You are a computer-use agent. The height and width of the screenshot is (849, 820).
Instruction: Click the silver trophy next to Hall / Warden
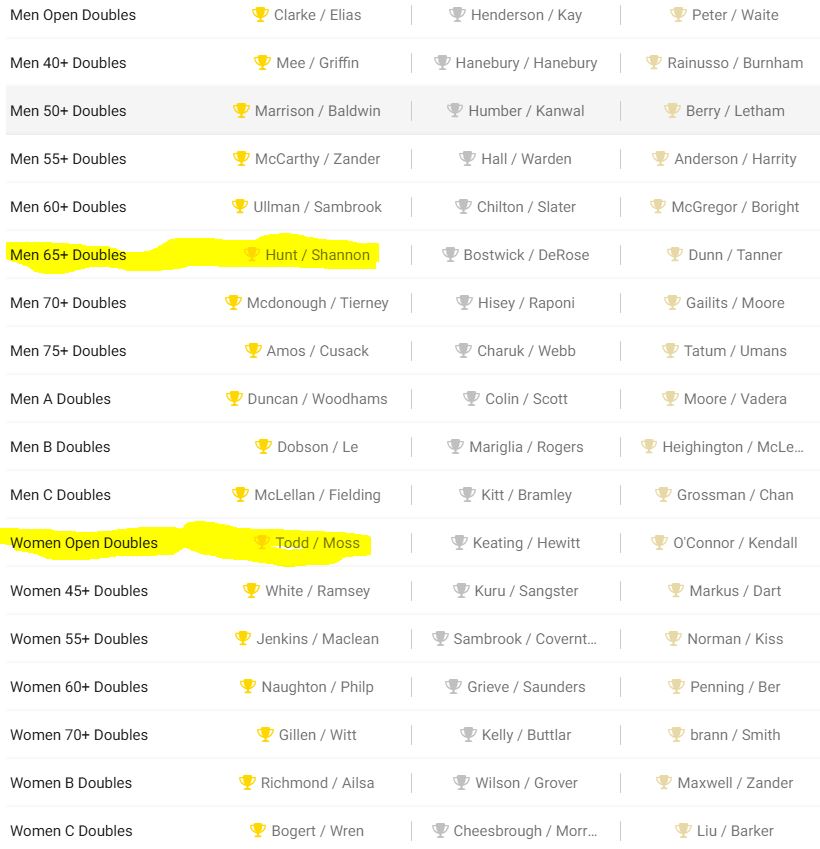click(467, 158)
